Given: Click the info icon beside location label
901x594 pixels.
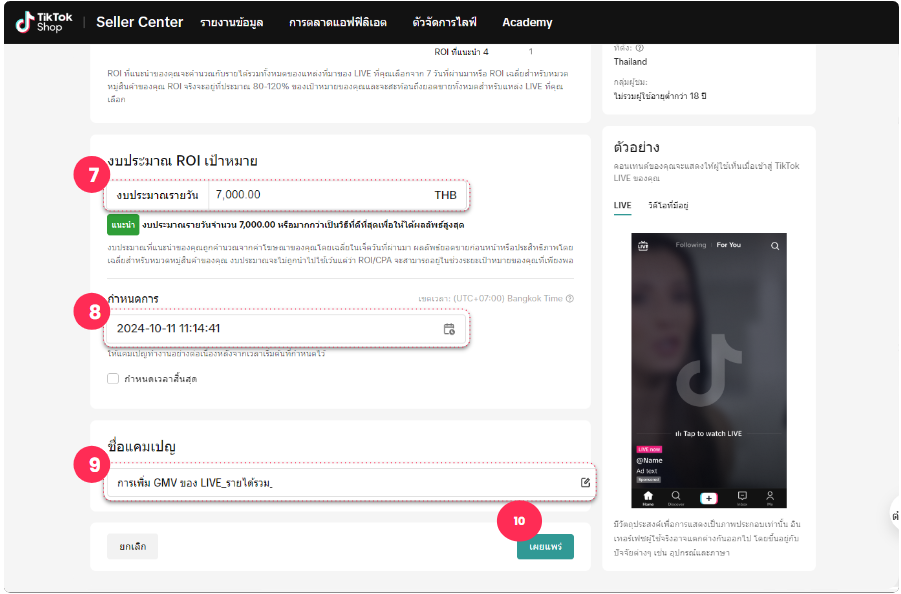Looking at the screenshot, I should pos(639,47).
